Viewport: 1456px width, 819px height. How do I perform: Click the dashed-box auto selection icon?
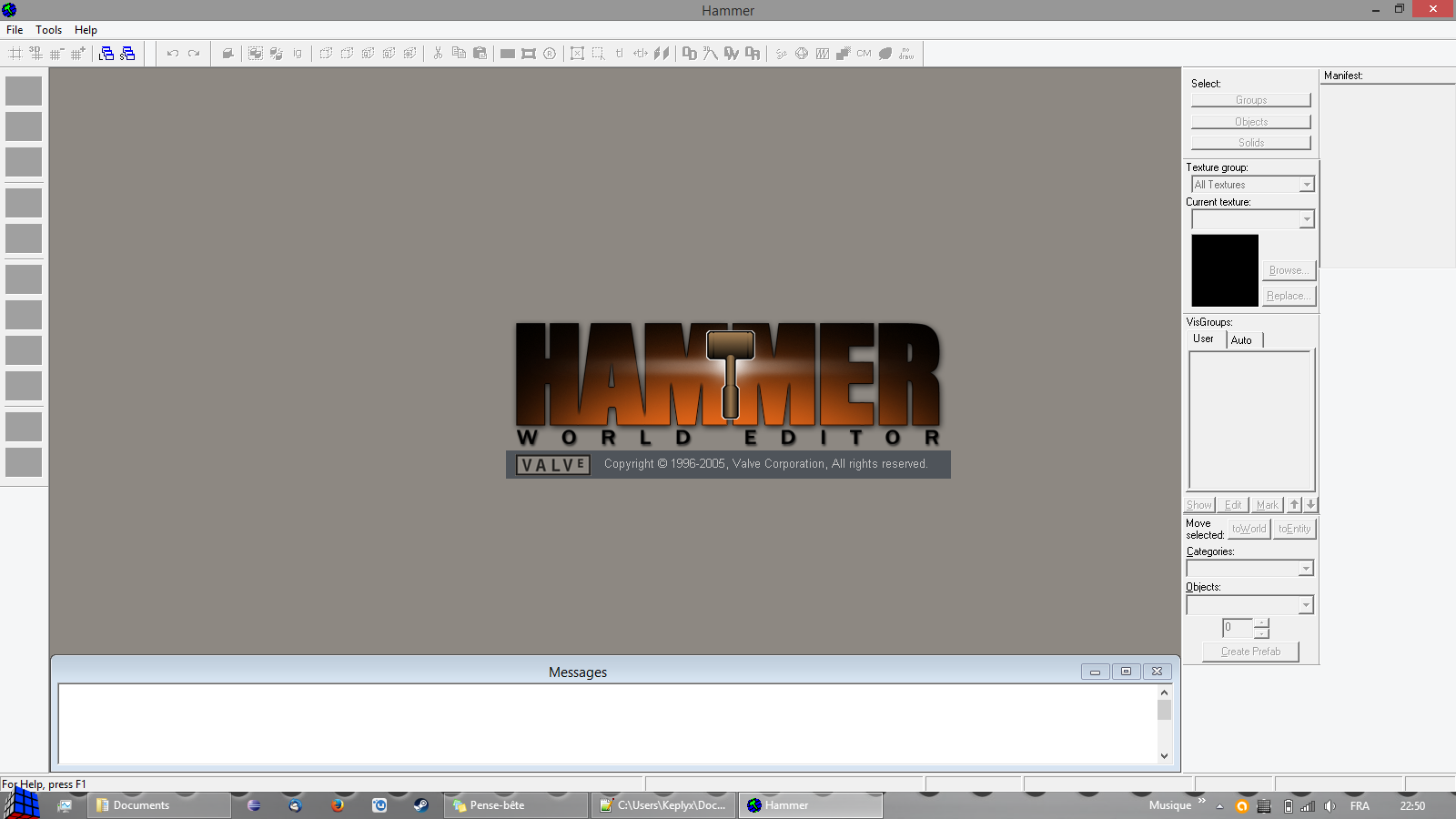point(598,54)
